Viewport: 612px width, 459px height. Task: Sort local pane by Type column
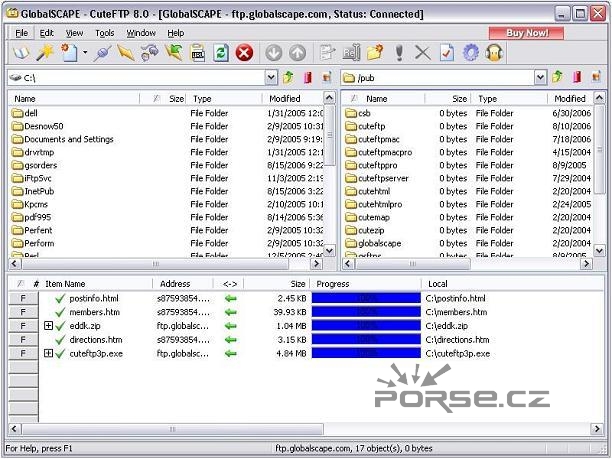224,99
